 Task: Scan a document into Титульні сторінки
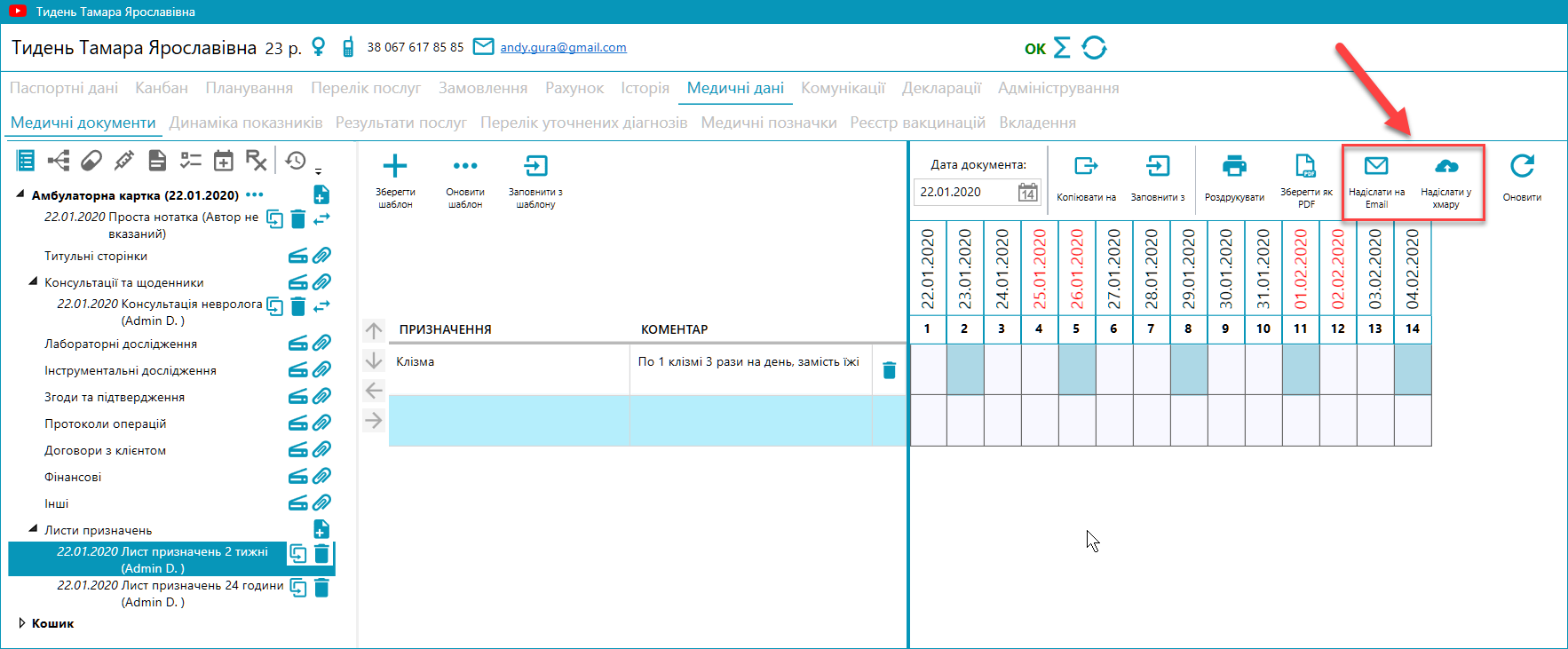tap(298, 256)
